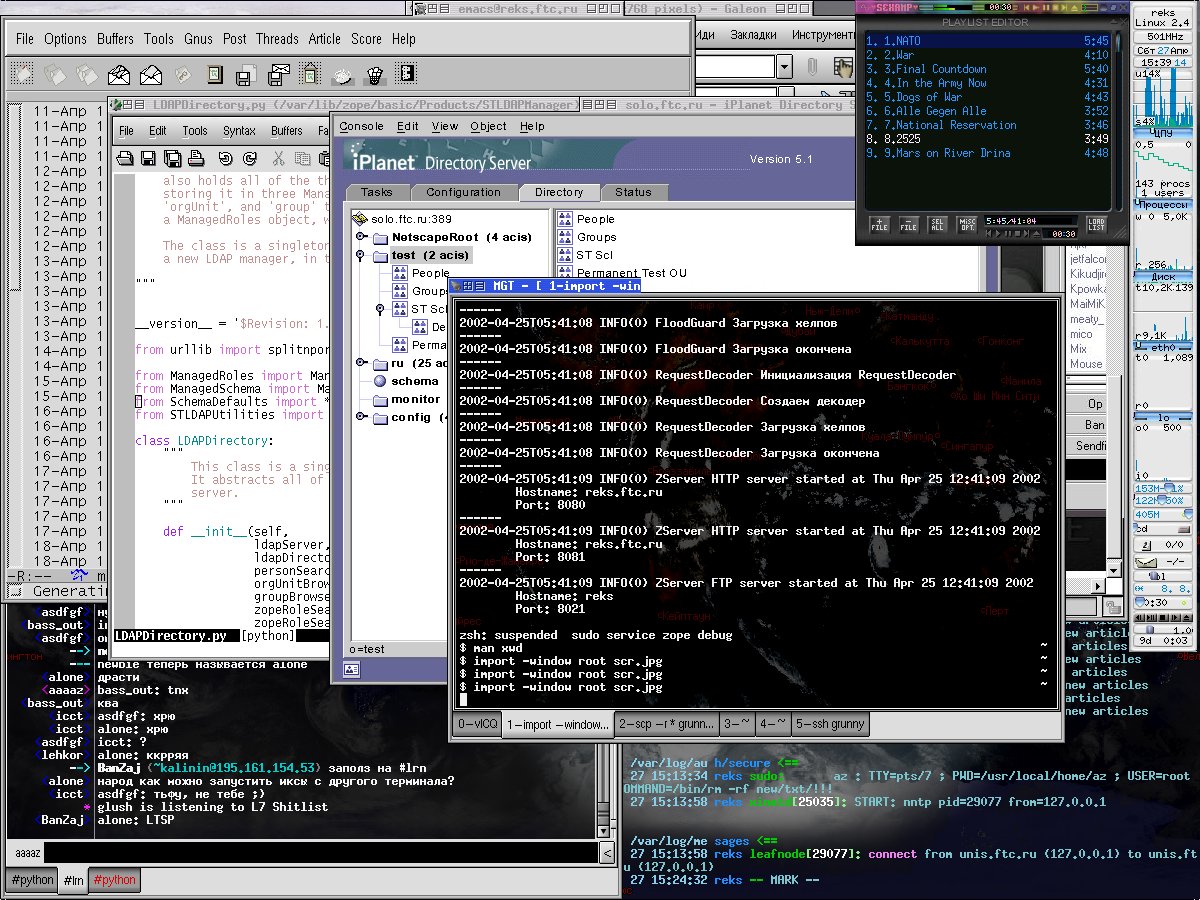Switch to the Configuration tab in iPlanet

463,192
